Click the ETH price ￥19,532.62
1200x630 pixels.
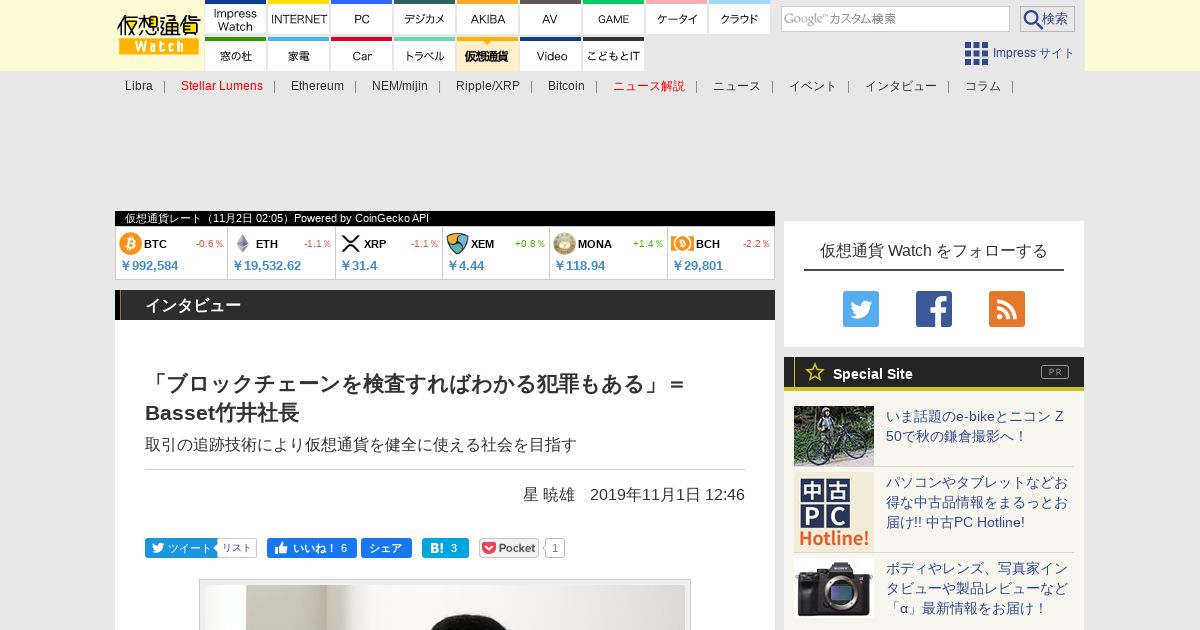click(267, 266)
